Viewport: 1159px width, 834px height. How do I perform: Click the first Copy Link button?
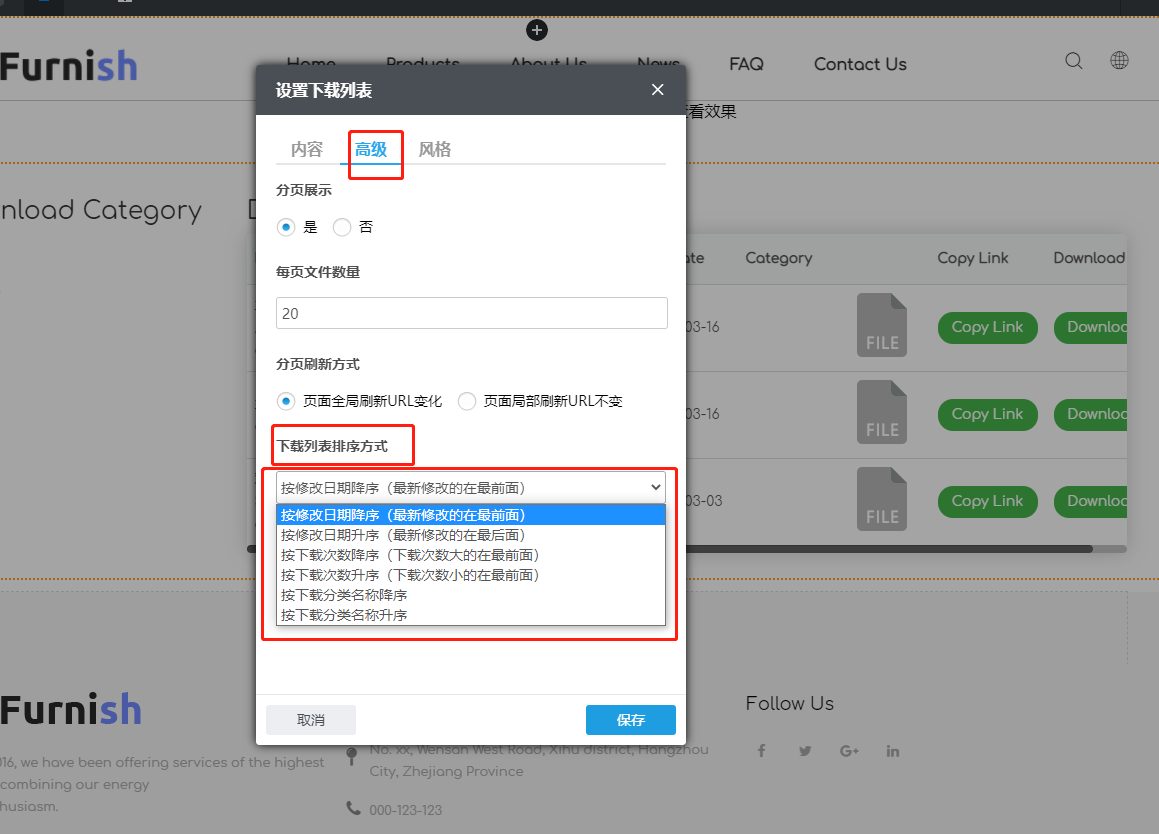pyautogui.click(x=987, y=327)
